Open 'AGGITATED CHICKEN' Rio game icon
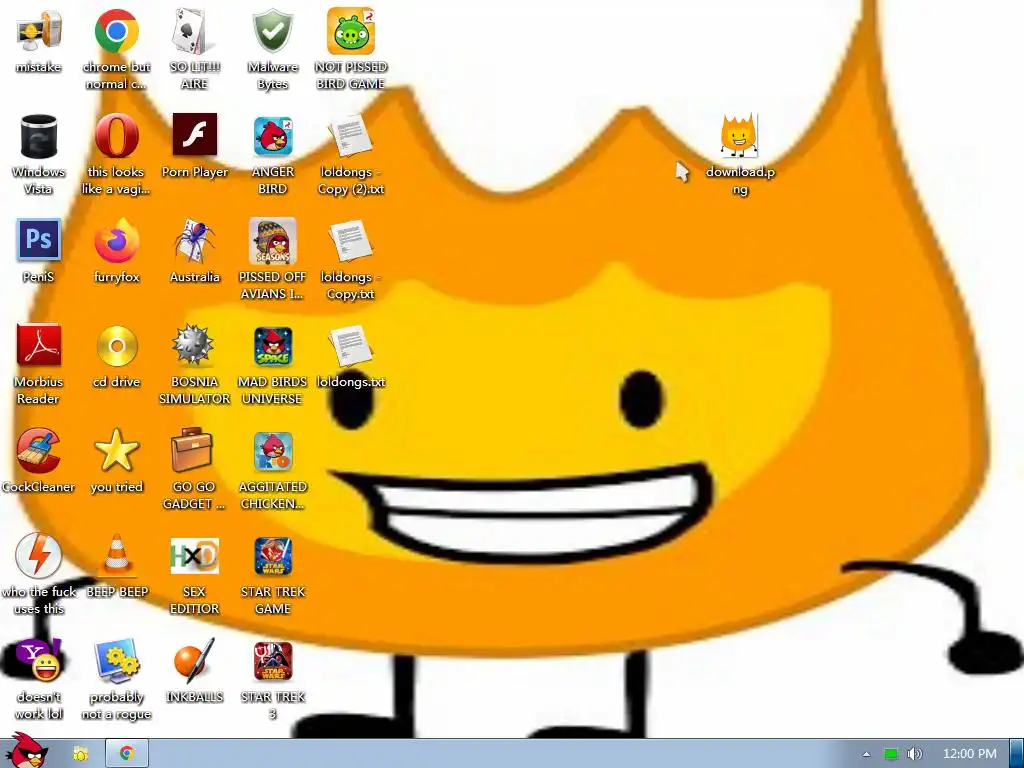 click(273, 452)
